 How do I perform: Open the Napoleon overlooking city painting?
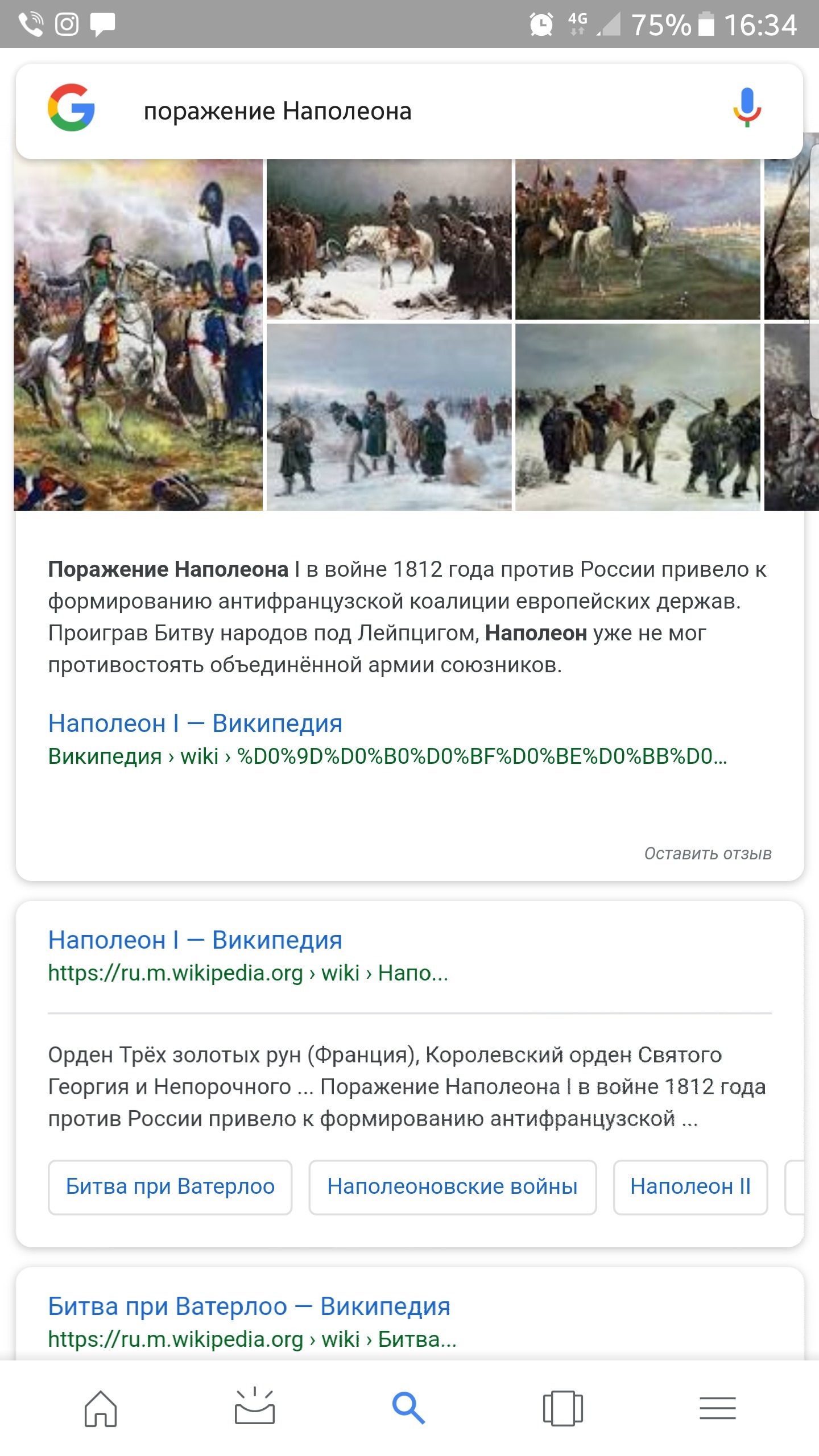[638, 239]
